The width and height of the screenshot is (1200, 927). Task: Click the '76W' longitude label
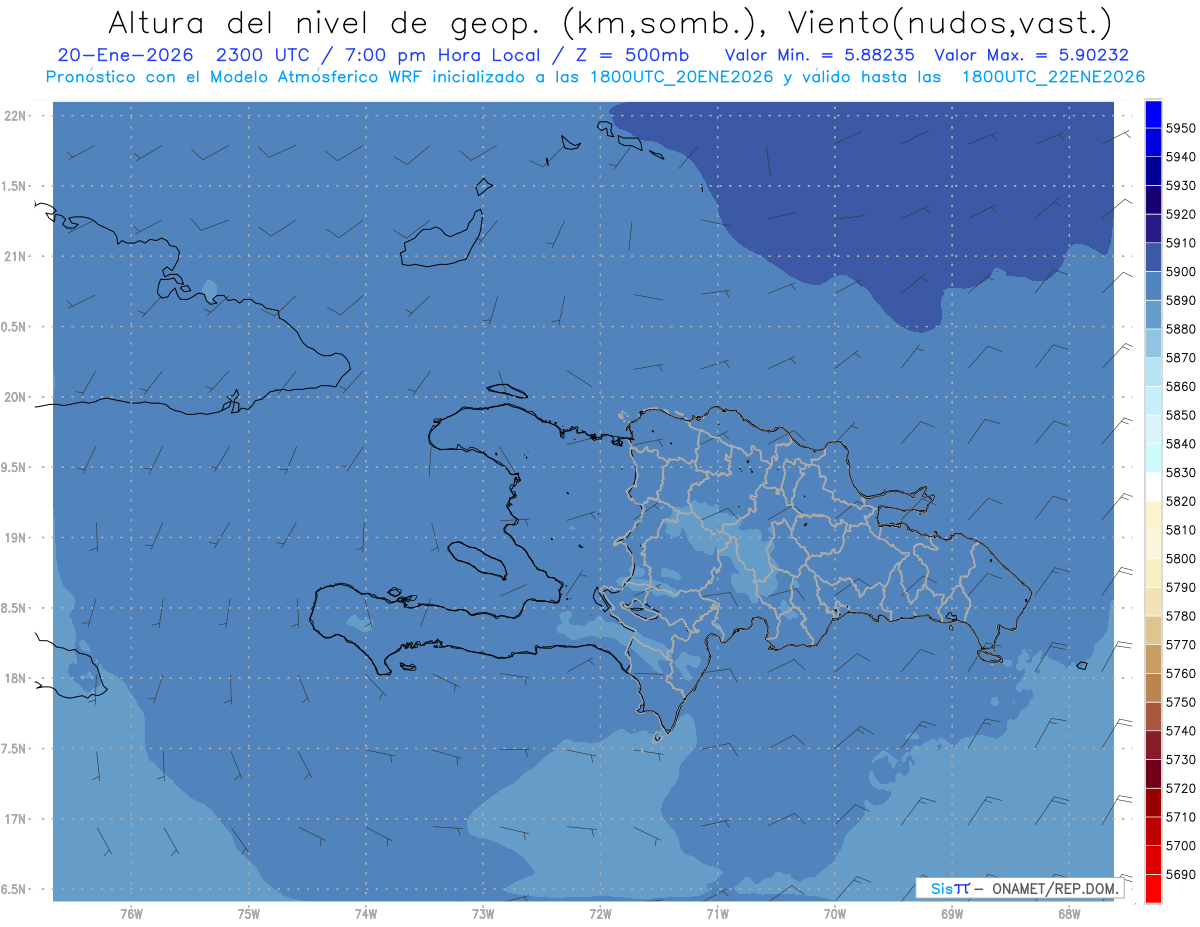point(131,913)
